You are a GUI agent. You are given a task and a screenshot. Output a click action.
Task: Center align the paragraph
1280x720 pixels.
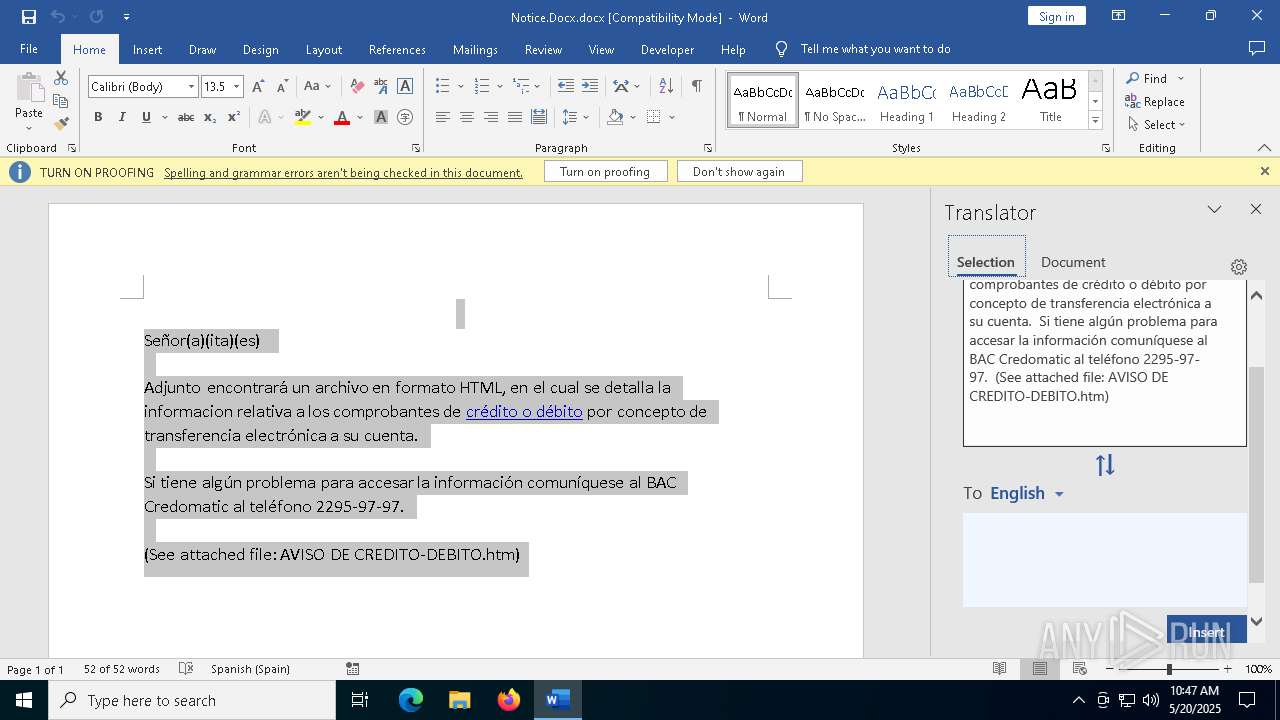467,117
